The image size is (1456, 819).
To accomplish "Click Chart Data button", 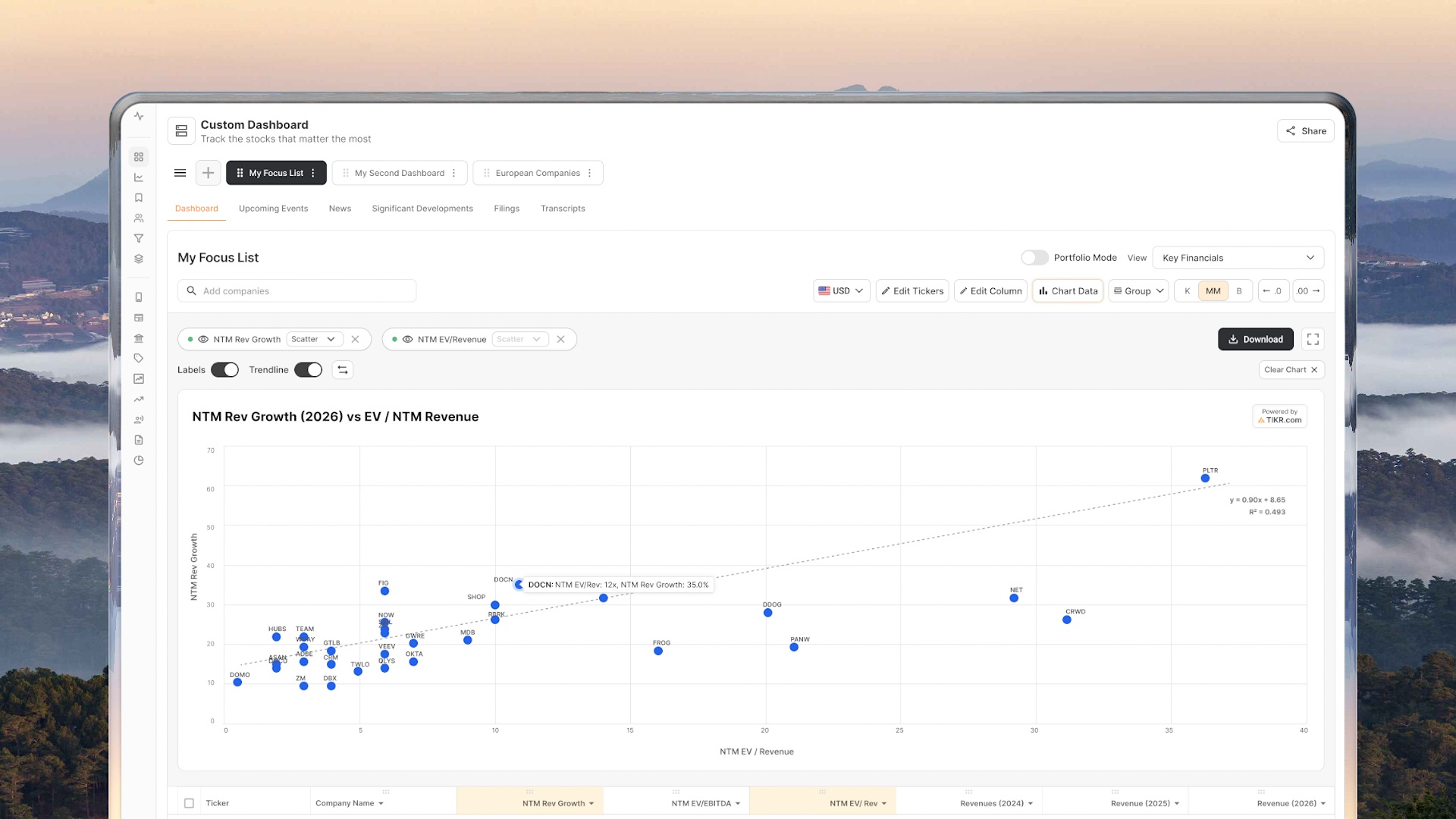I will coord(1068,291).
